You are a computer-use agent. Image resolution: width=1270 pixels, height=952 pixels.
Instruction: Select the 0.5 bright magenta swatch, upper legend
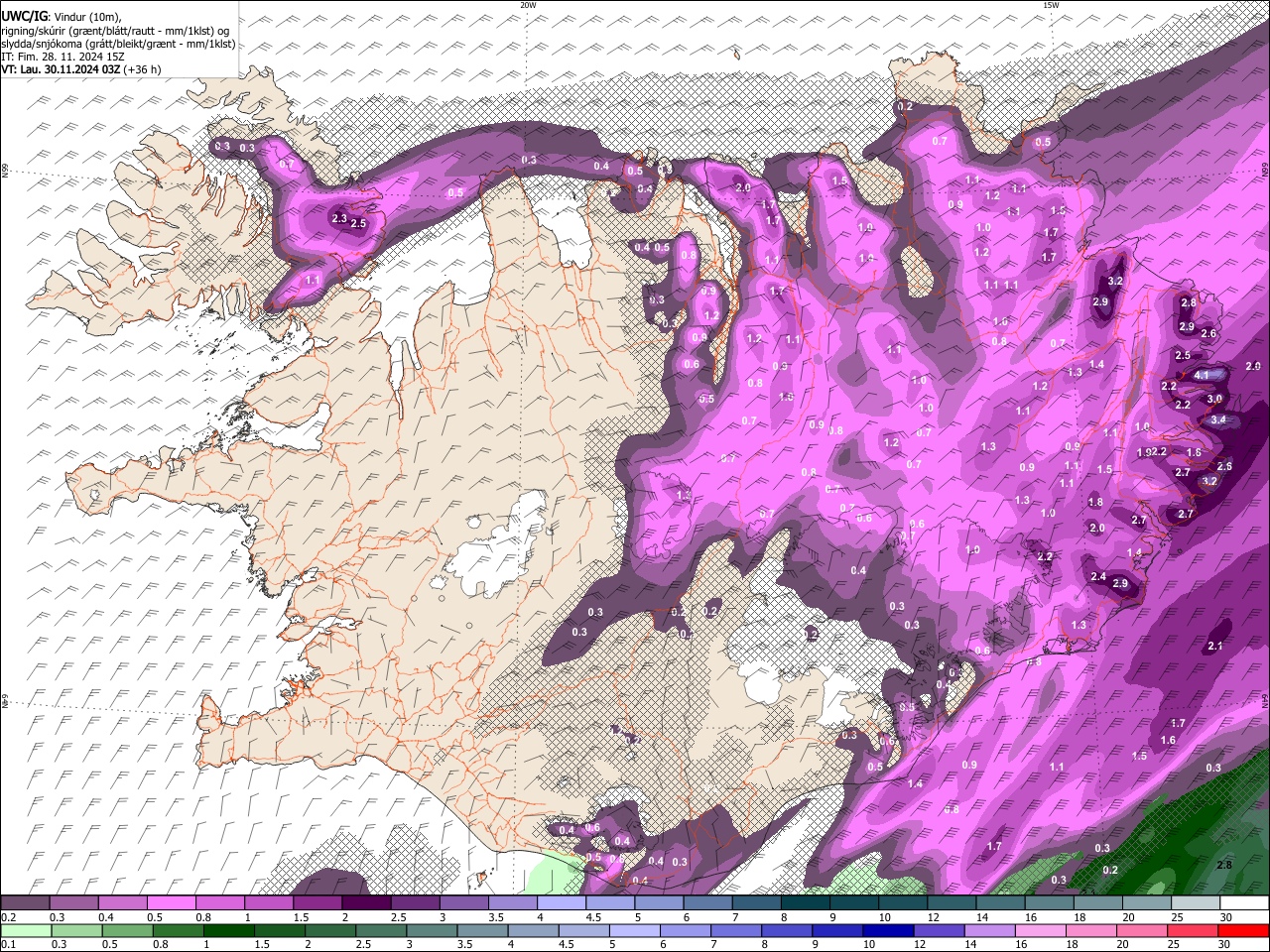[171, 903]
